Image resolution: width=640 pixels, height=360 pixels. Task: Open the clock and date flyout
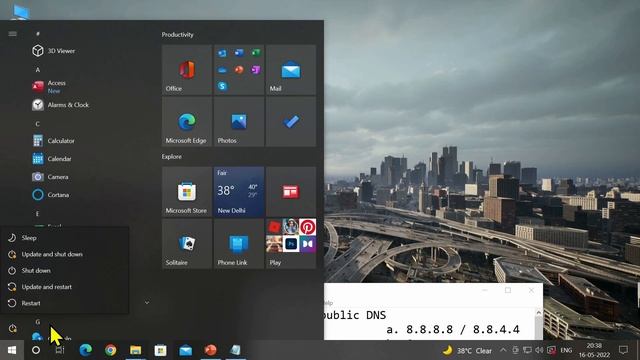tap(594, 350)
